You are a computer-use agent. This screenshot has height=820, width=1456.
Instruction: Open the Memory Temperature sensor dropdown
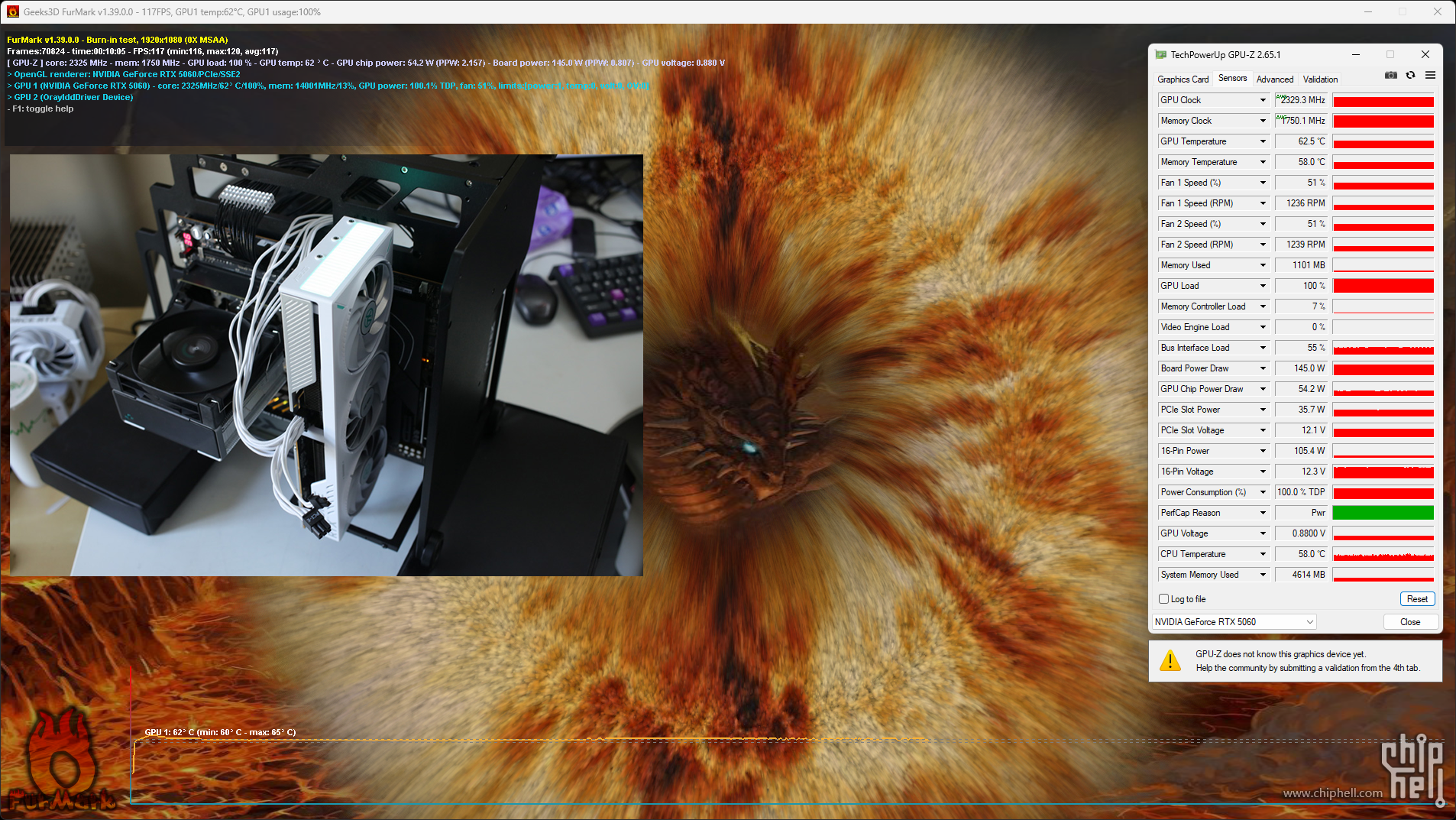[1263, 162]
